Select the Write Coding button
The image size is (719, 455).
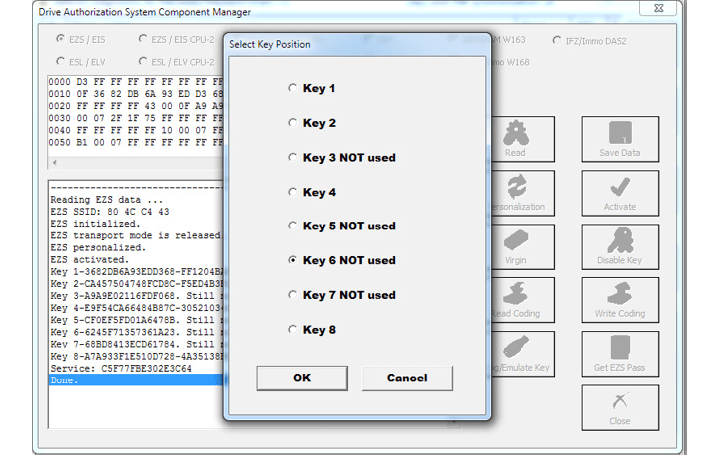tap(620, 301)
